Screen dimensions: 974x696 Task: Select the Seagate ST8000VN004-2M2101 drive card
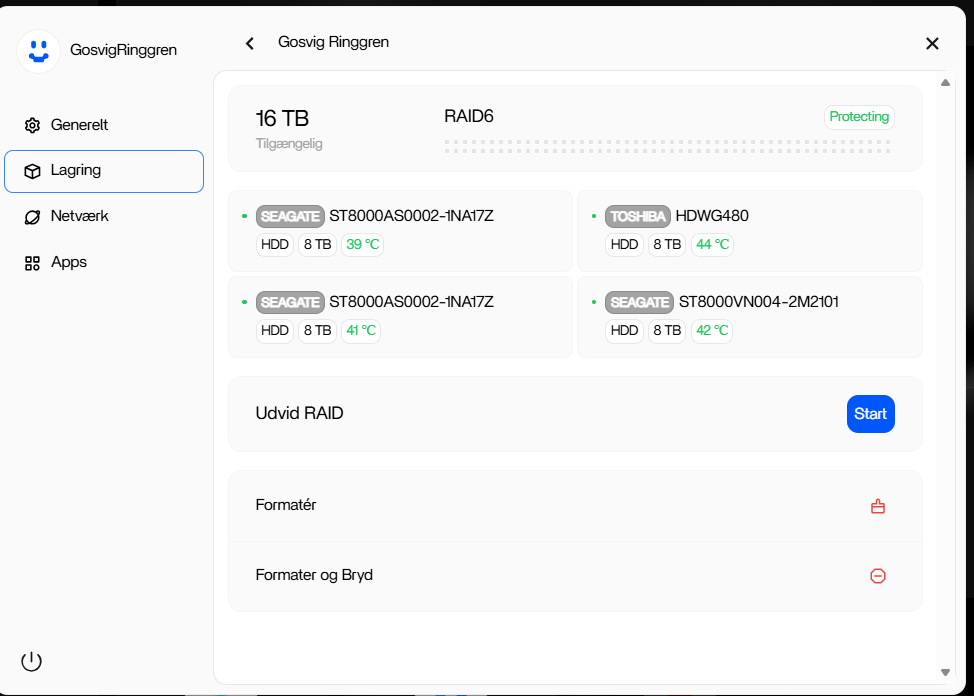749,317
